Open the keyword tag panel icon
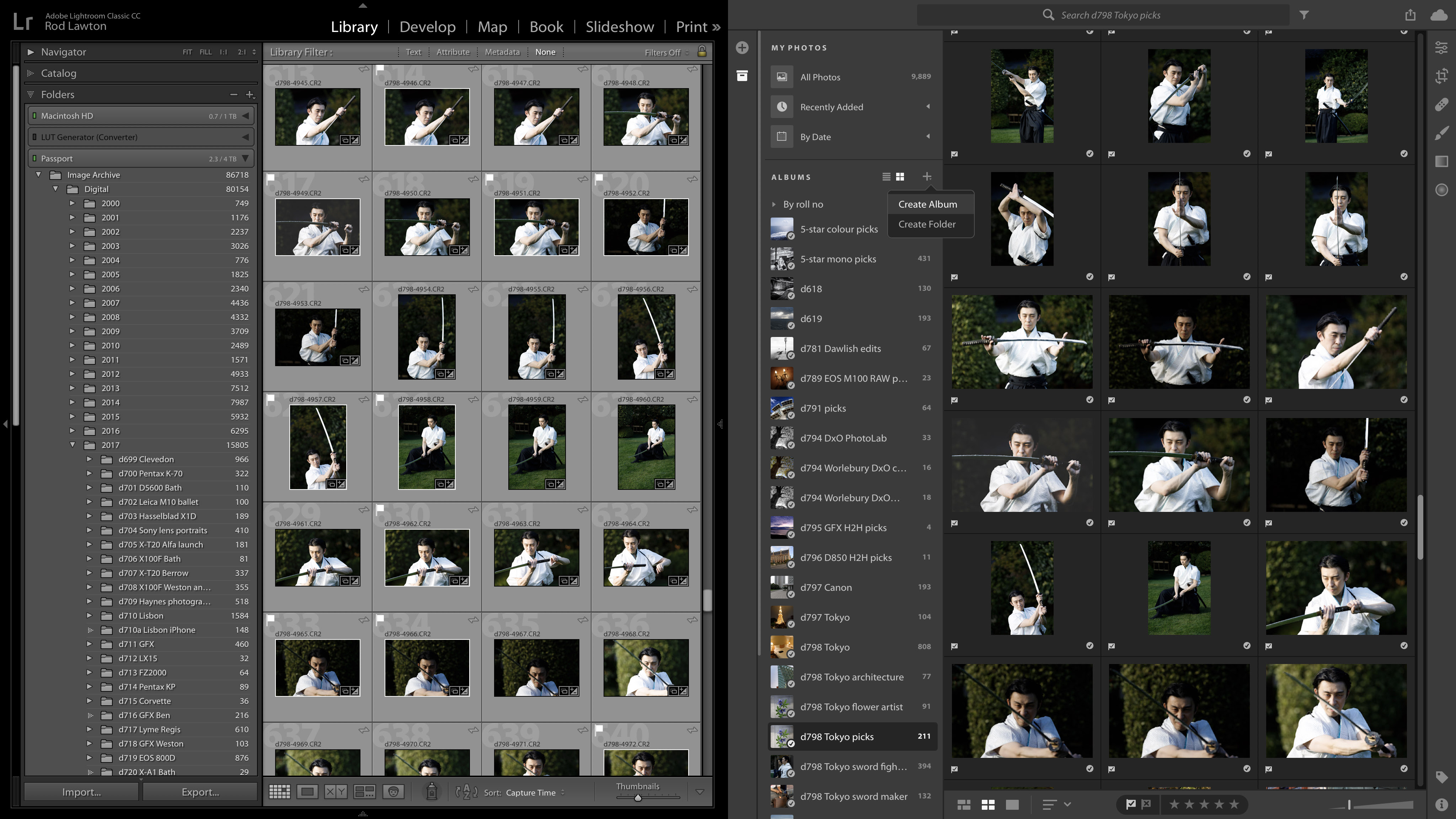Screen dimensions: 1456x819 pos(1441,777)
